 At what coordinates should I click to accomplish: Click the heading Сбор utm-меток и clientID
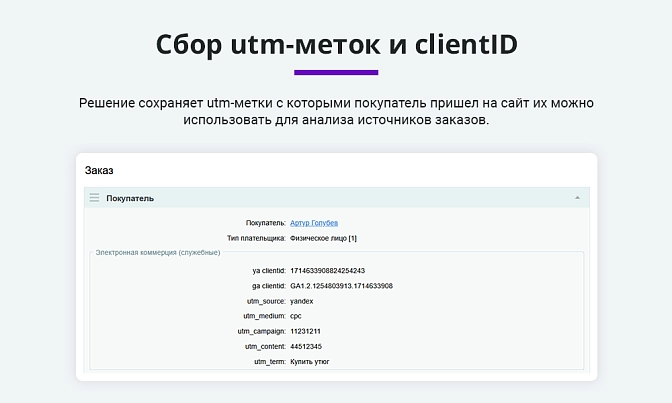tap(336, 44)
